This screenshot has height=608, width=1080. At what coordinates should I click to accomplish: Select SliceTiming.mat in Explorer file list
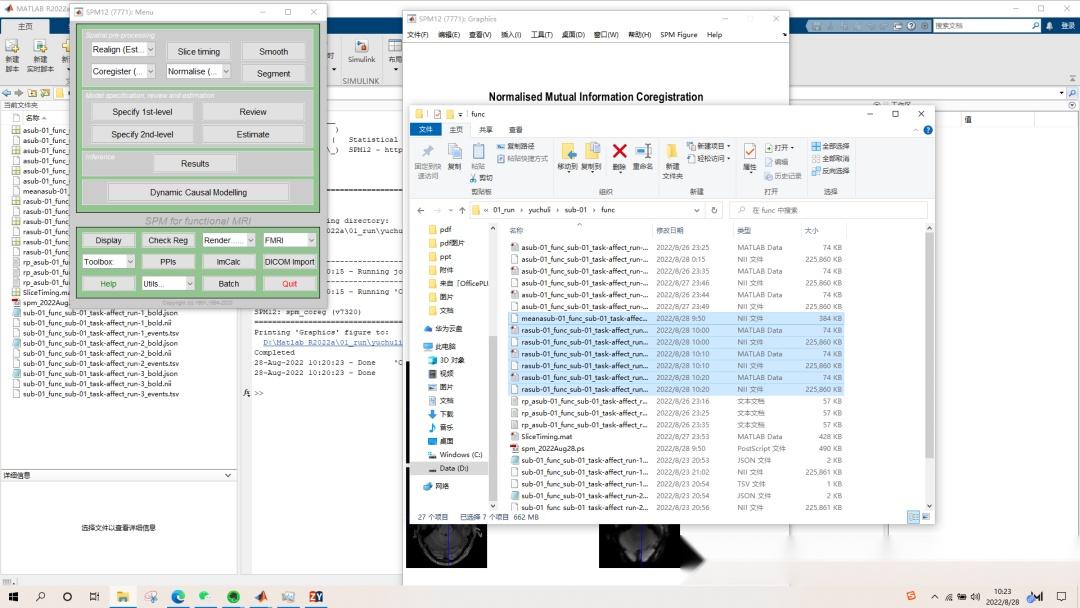point(676,437)
